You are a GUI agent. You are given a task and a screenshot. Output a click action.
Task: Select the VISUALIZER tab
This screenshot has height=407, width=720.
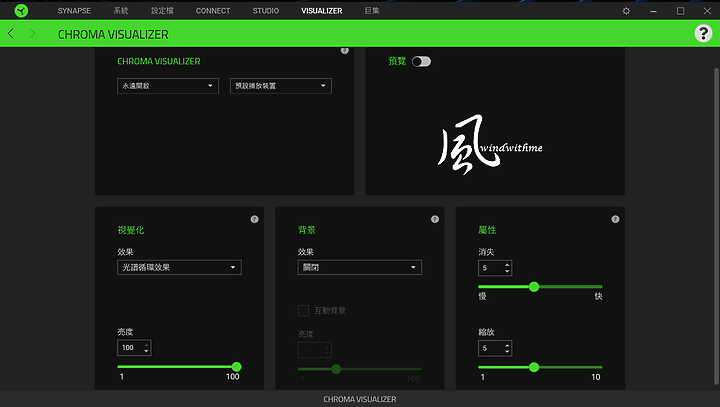click(x=321, y=11)
